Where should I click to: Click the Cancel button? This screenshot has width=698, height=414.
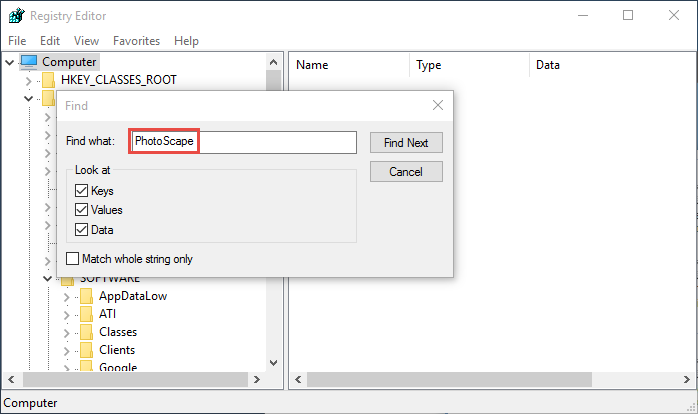pos(406,171)
